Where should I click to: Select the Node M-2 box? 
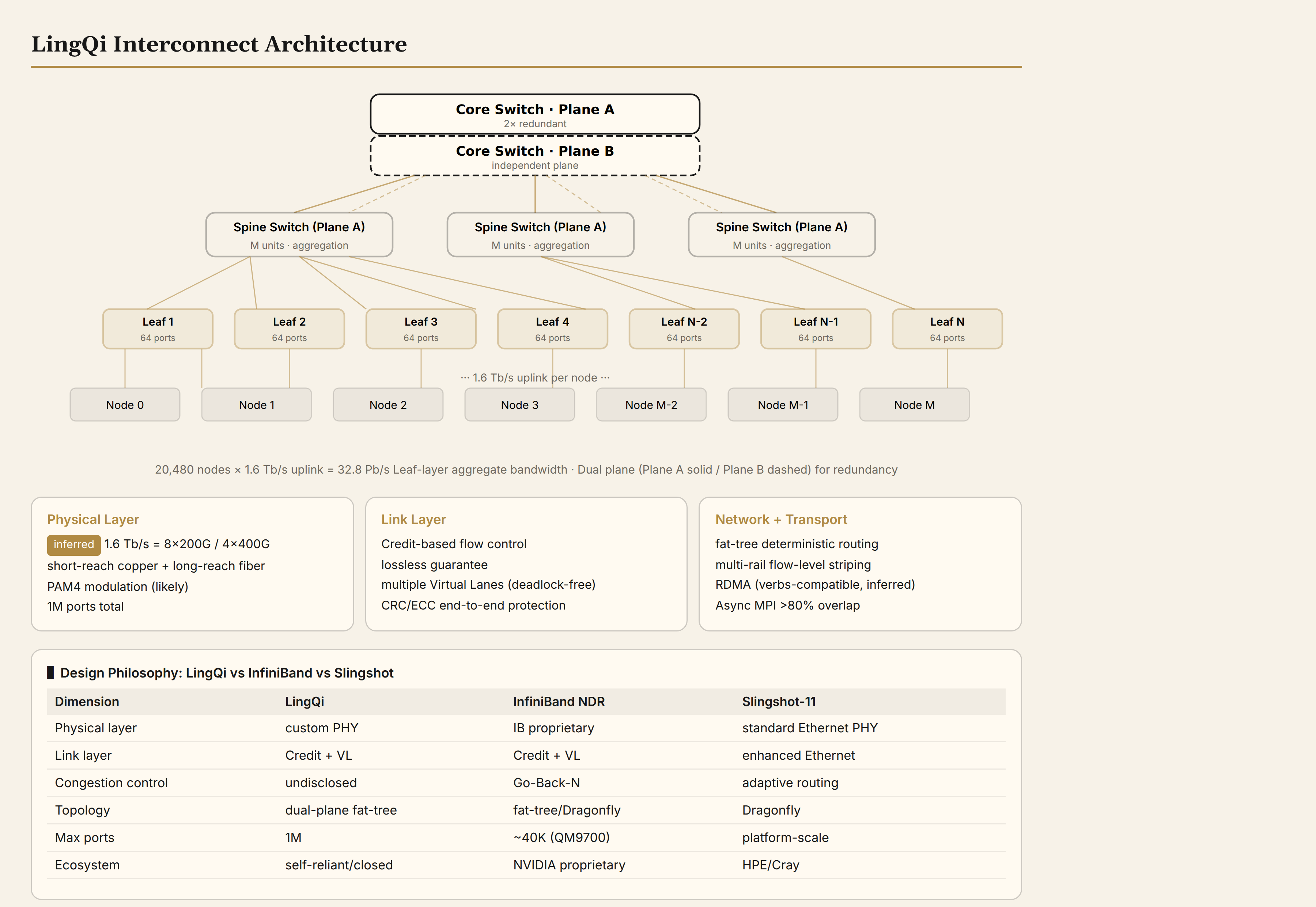tap(651, 405)
